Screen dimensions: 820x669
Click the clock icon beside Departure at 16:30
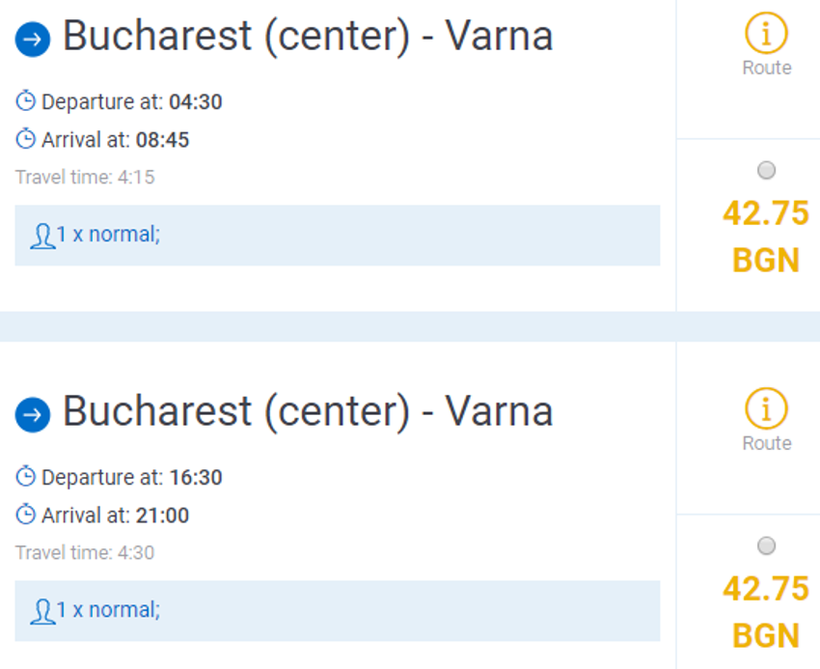pyautogui.click(x=26, y=478)
